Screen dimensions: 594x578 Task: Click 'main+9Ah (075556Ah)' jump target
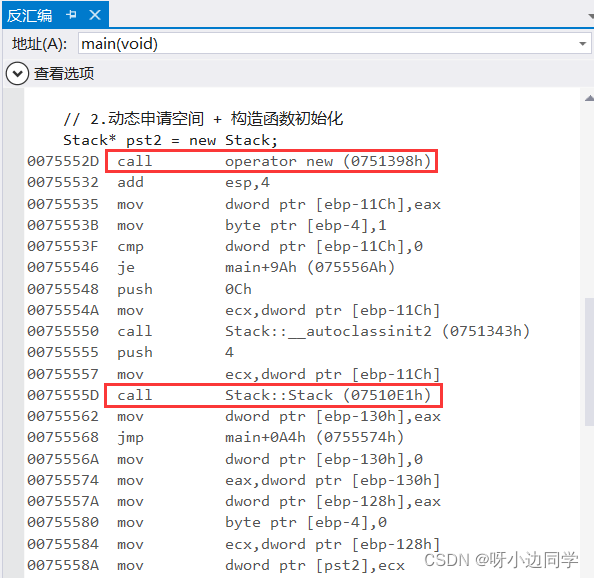point(310,267)
